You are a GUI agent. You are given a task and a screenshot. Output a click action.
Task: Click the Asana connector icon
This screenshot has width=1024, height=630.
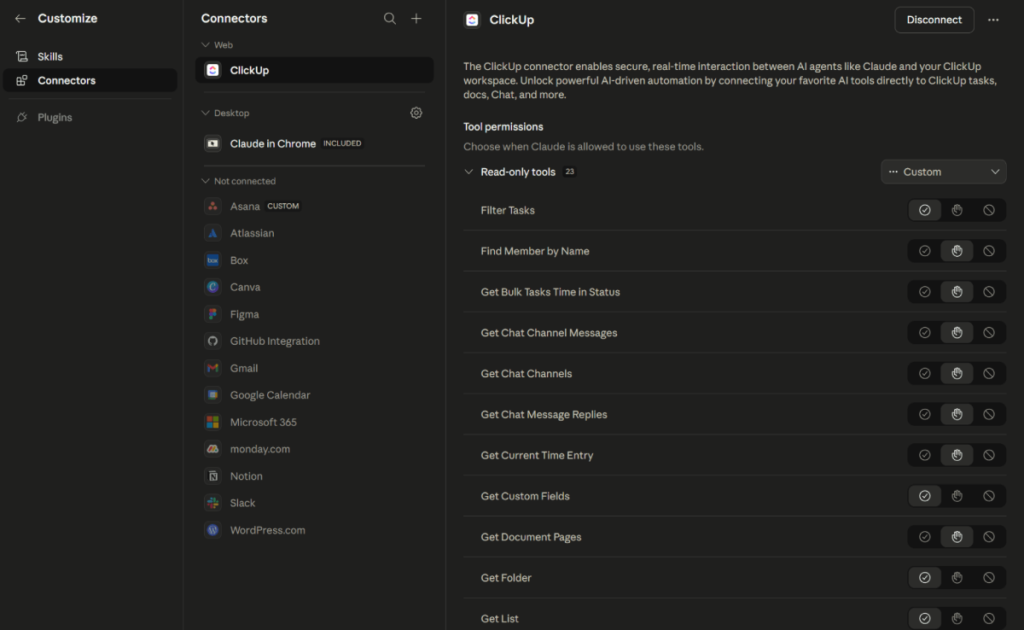coord(213,206)
